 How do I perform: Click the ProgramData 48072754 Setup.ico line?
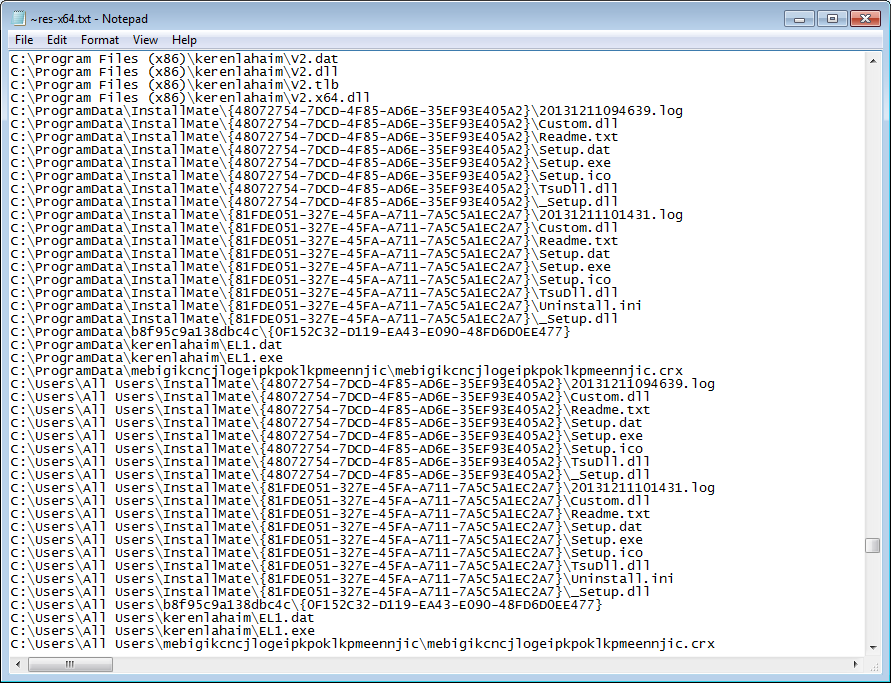[310, 176]
